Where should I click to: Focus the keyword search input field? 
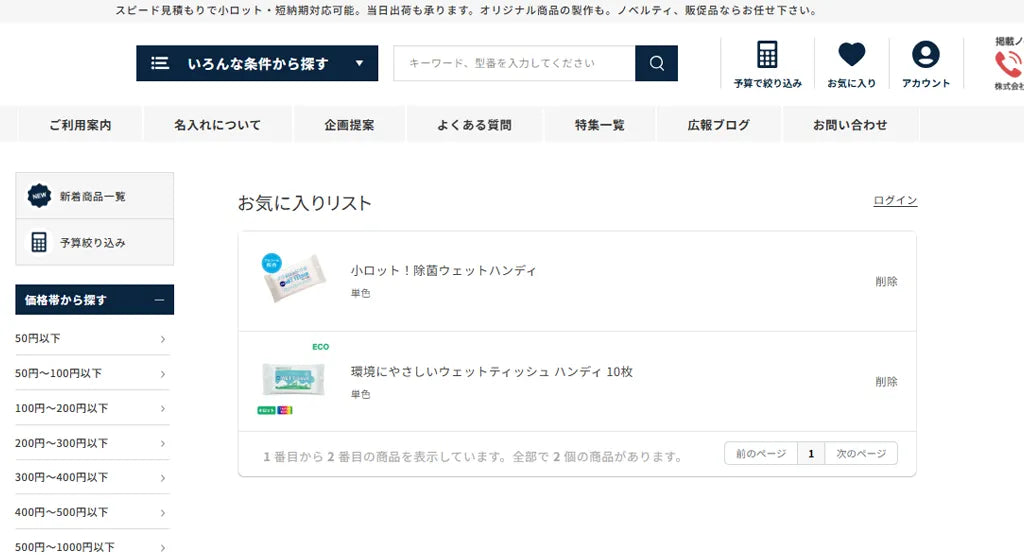514,63
